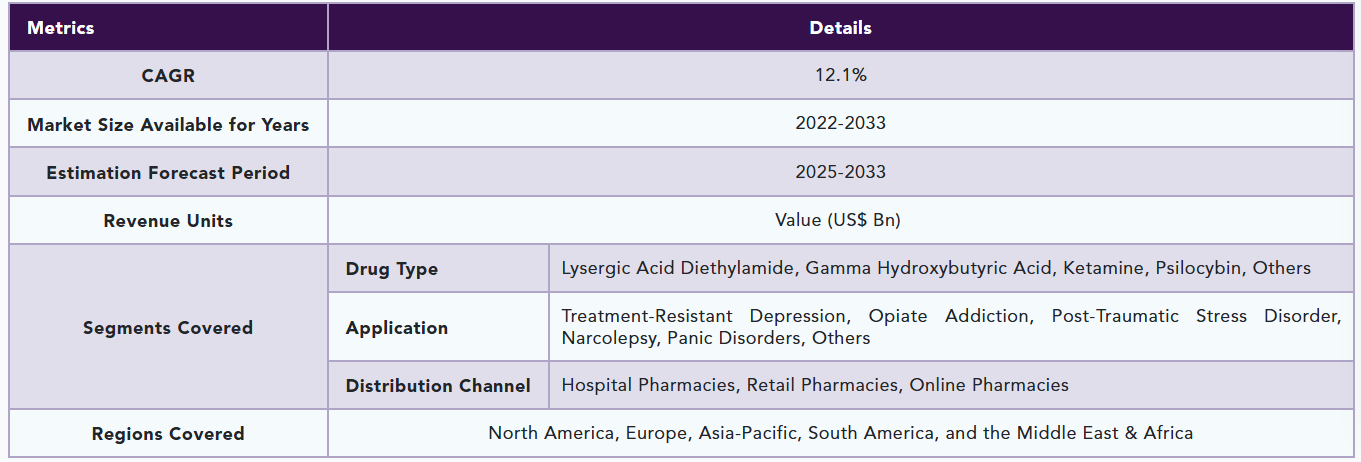Select the Revenue Units label
The height and width of the screenshot is (462, 1361).
coord(168,220)
